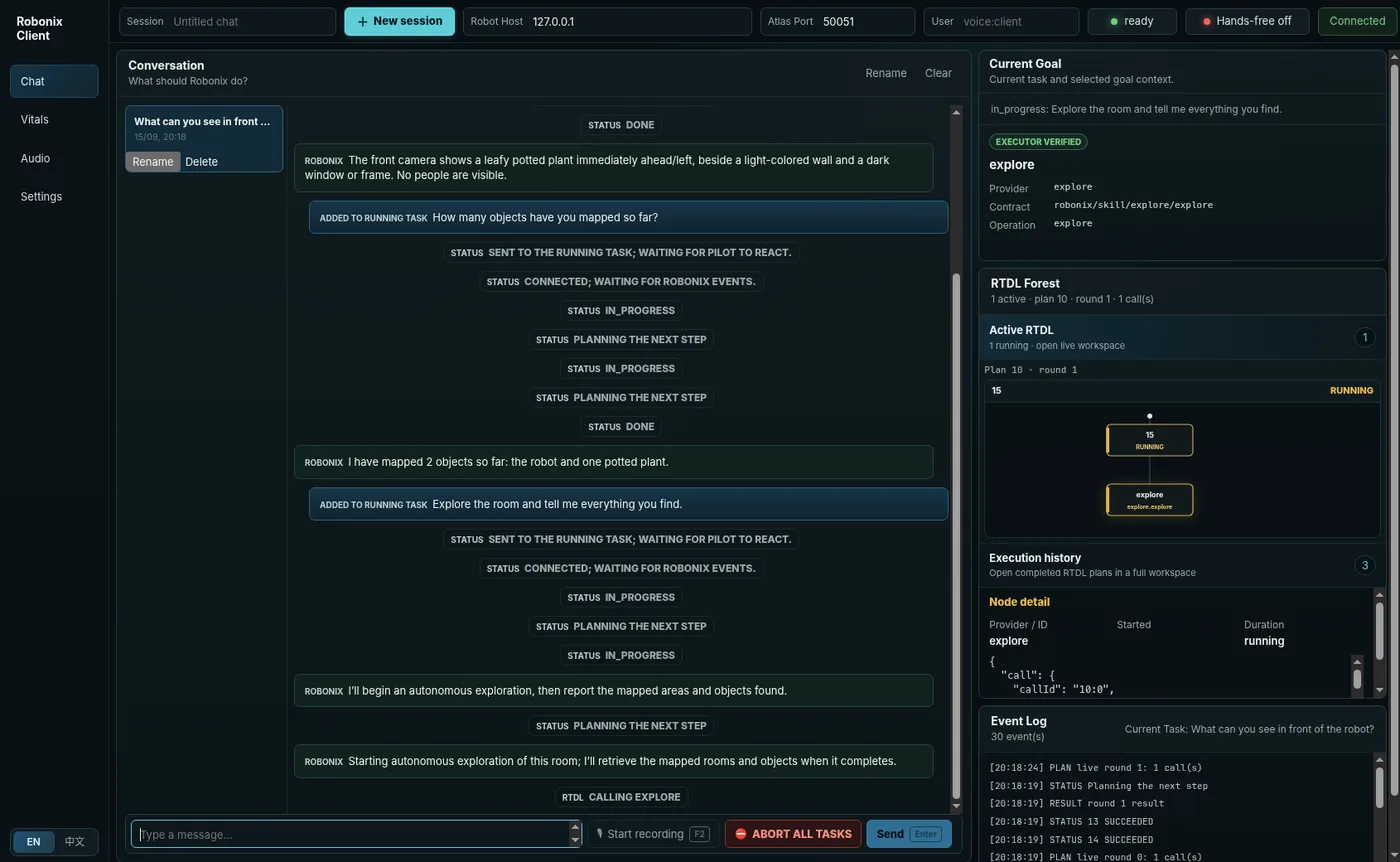Click the Active RTDL count badge 1

click(x=1364, y=337)
